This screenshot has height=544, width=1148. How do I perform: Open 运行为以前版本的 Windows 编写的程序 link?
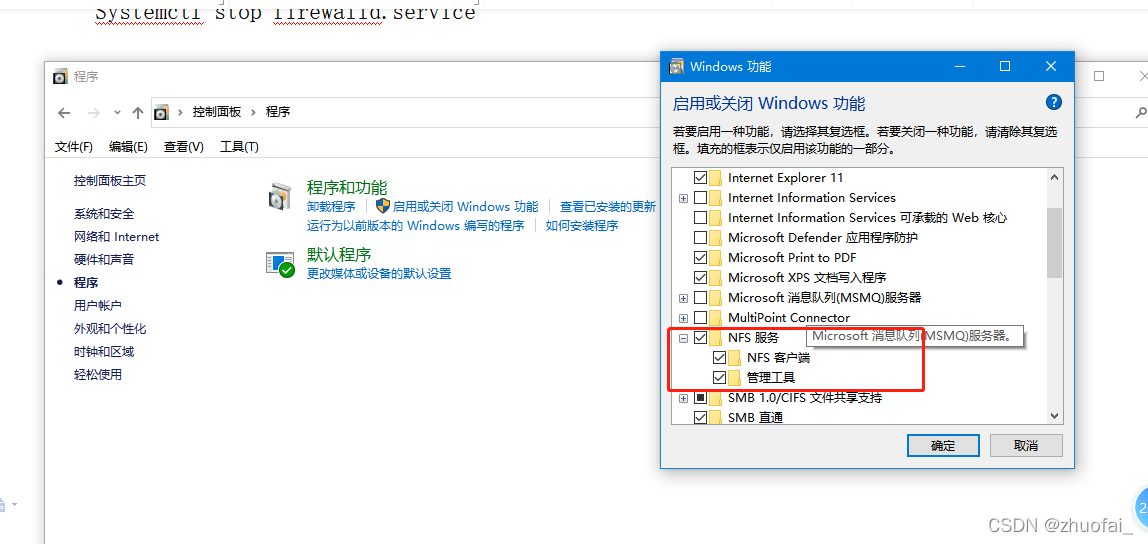tap(415, 226)
